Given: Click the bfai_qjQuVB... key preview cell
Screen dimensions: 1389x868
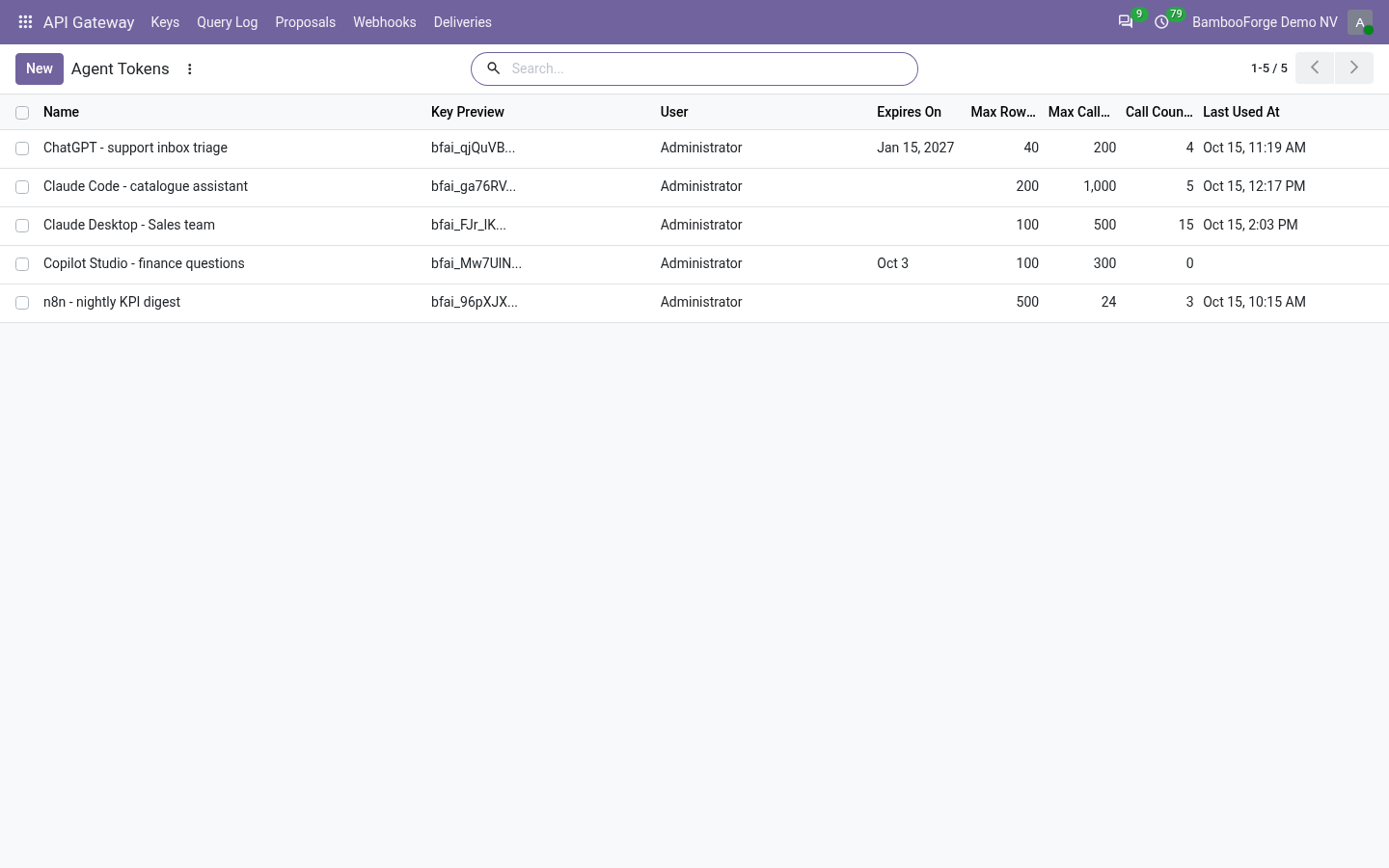Looking at the screenshot, I should point(473,148).
